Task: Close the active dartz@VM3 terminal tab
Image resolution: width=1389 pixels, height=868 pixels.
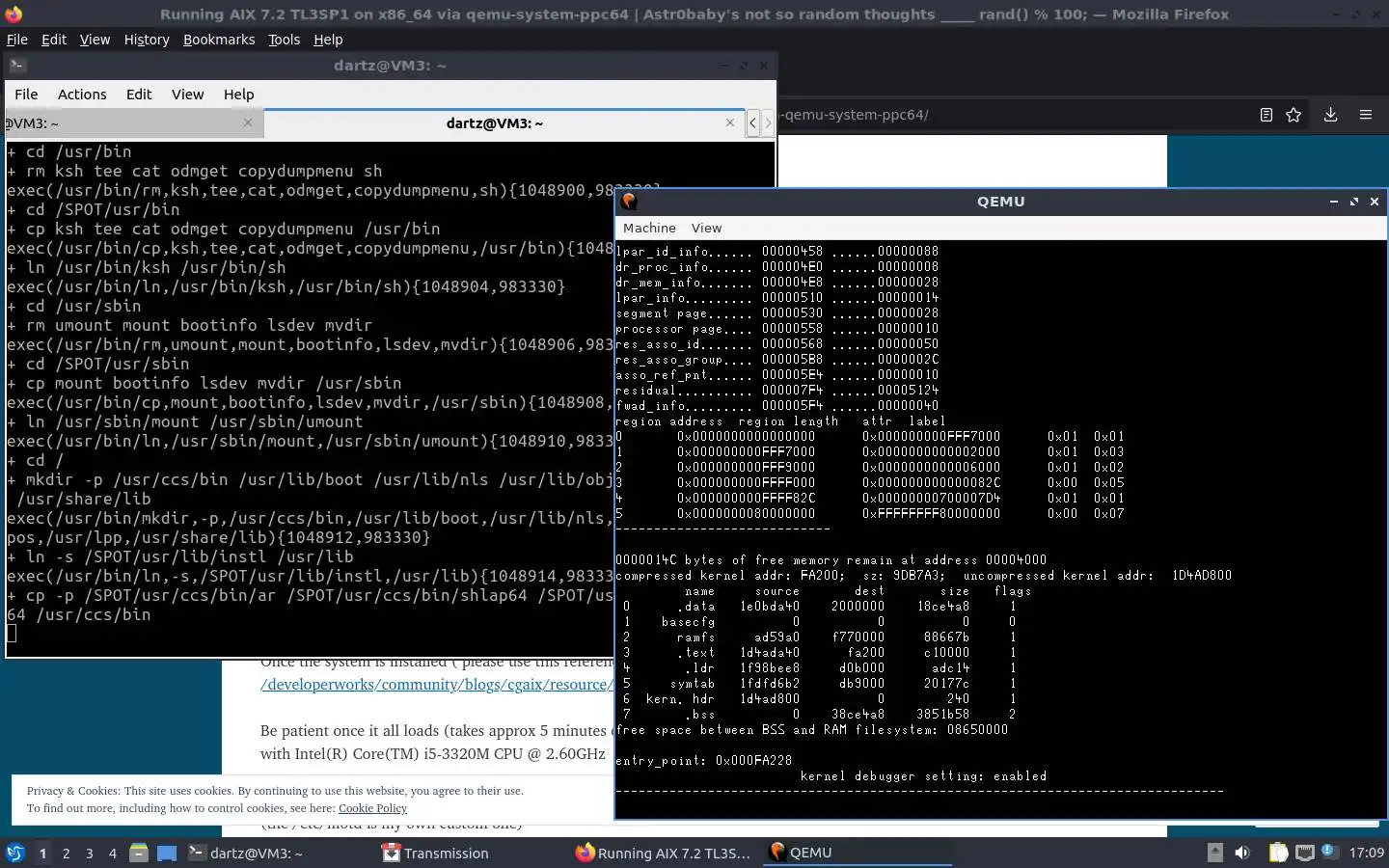Action: point(730,122)
